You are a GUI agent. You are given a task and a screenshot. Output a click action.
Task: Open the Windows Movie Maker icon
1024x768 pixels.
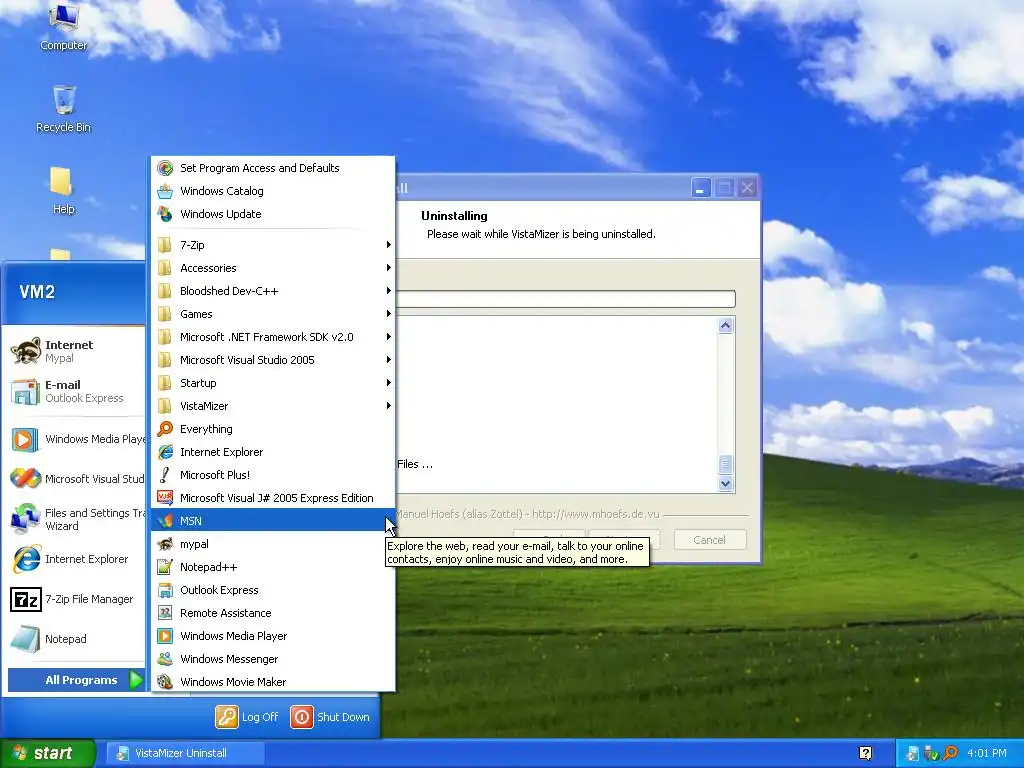coord(165,682)
